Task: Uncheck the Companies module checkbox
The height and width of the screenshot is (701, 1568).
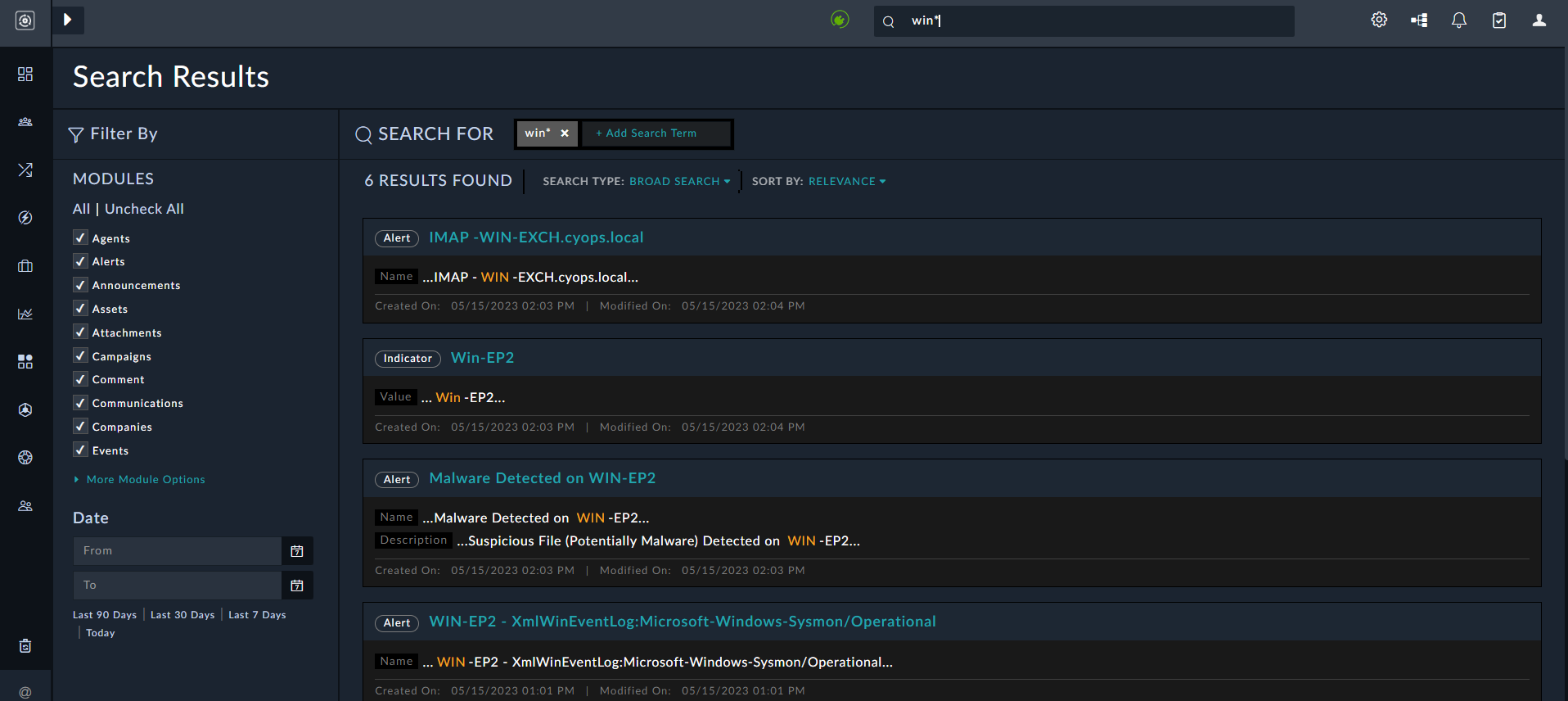Action: [80, 426]
